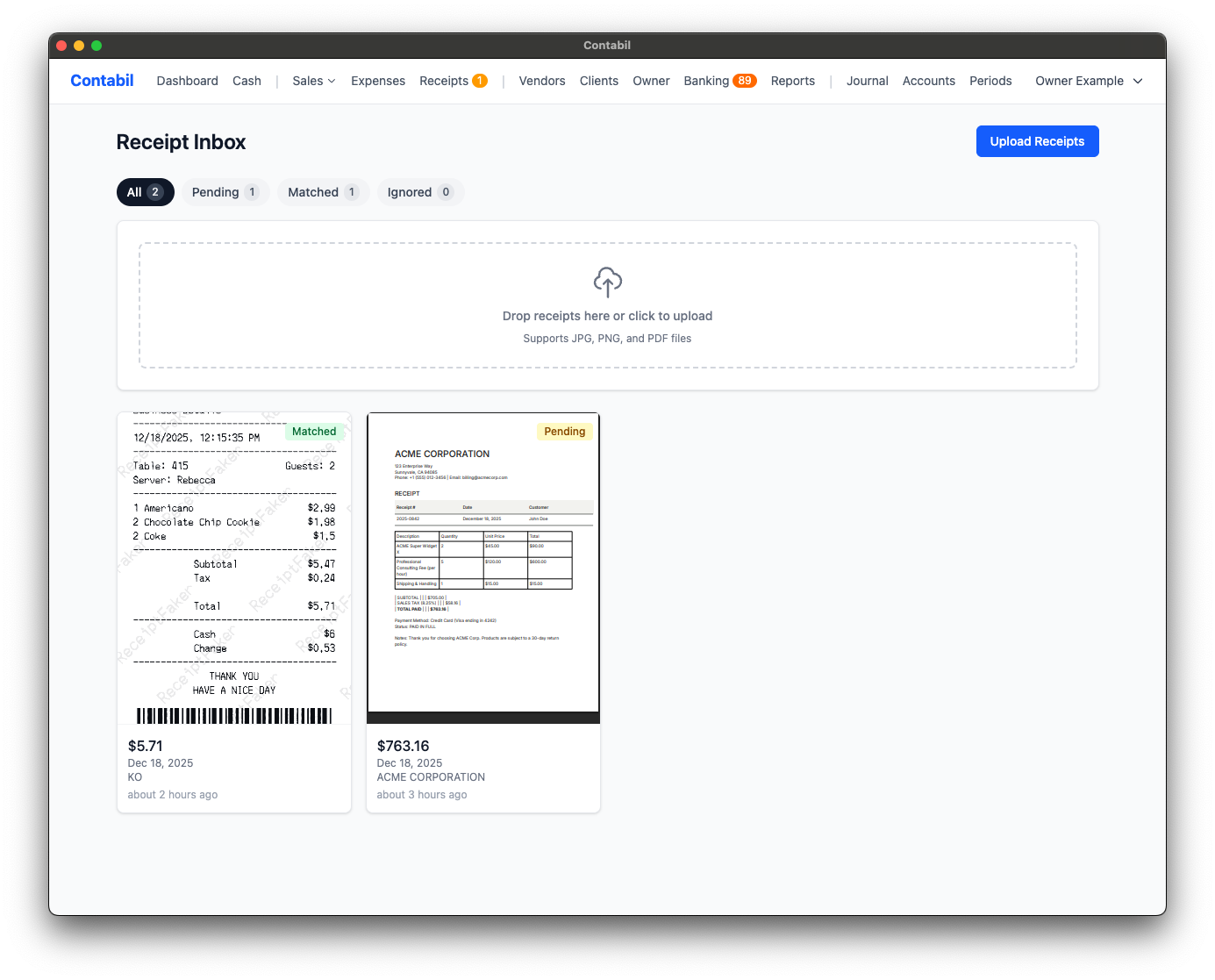Click the Pending status label on ACME receipt
1215x980 pixels.
pyautogui.click(x=564, y=431)
